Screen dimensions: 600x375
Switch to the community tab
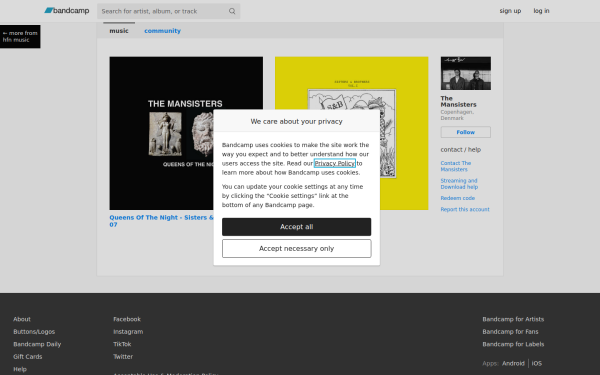point(162,31)
